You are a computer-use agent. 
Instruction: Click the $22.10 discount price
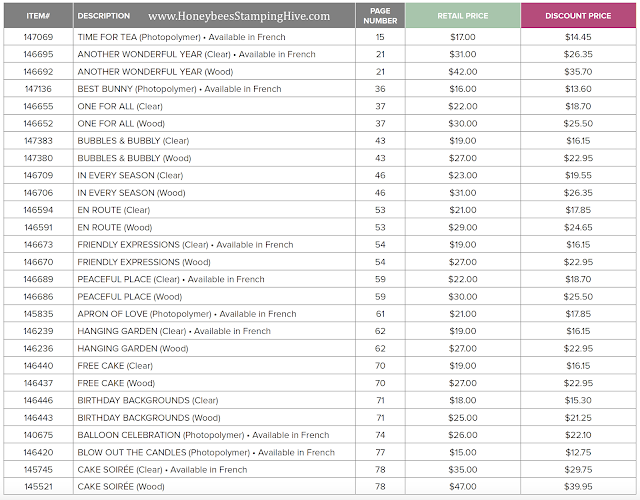click(578, 436)
